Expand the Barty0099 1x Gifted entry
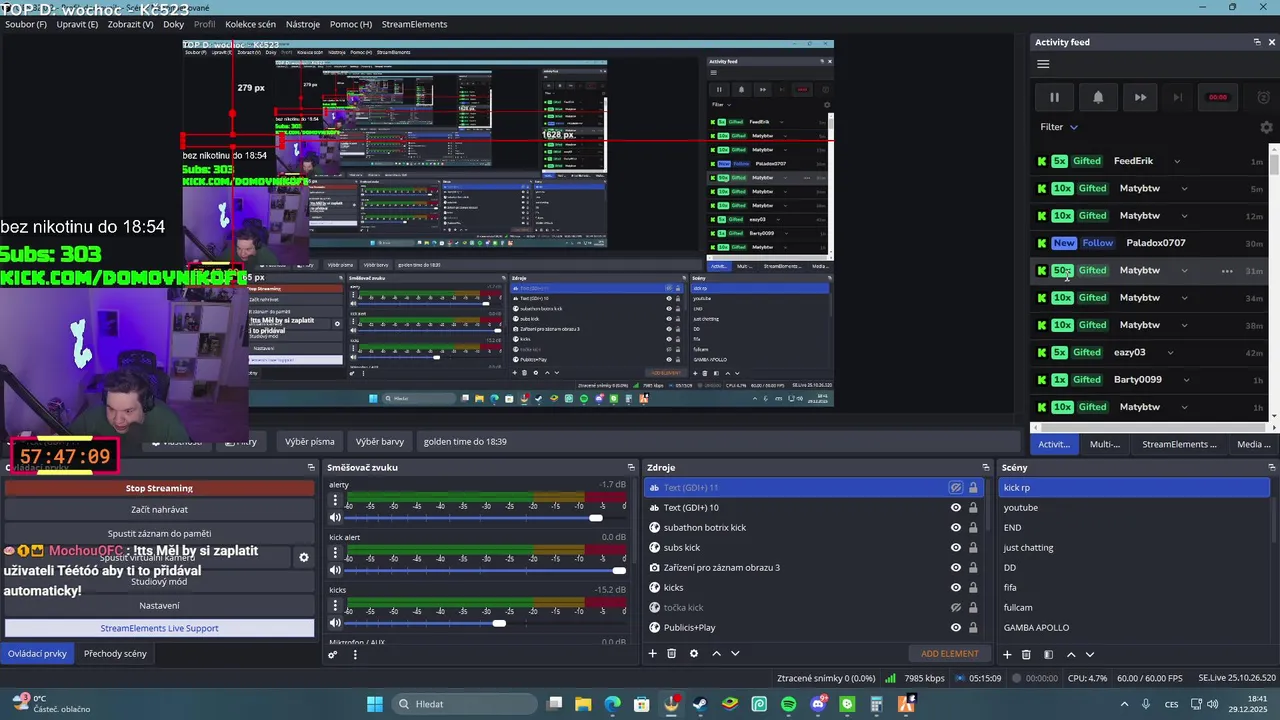This screenshot has height=720, width=1280. [x=1186, y=380]
